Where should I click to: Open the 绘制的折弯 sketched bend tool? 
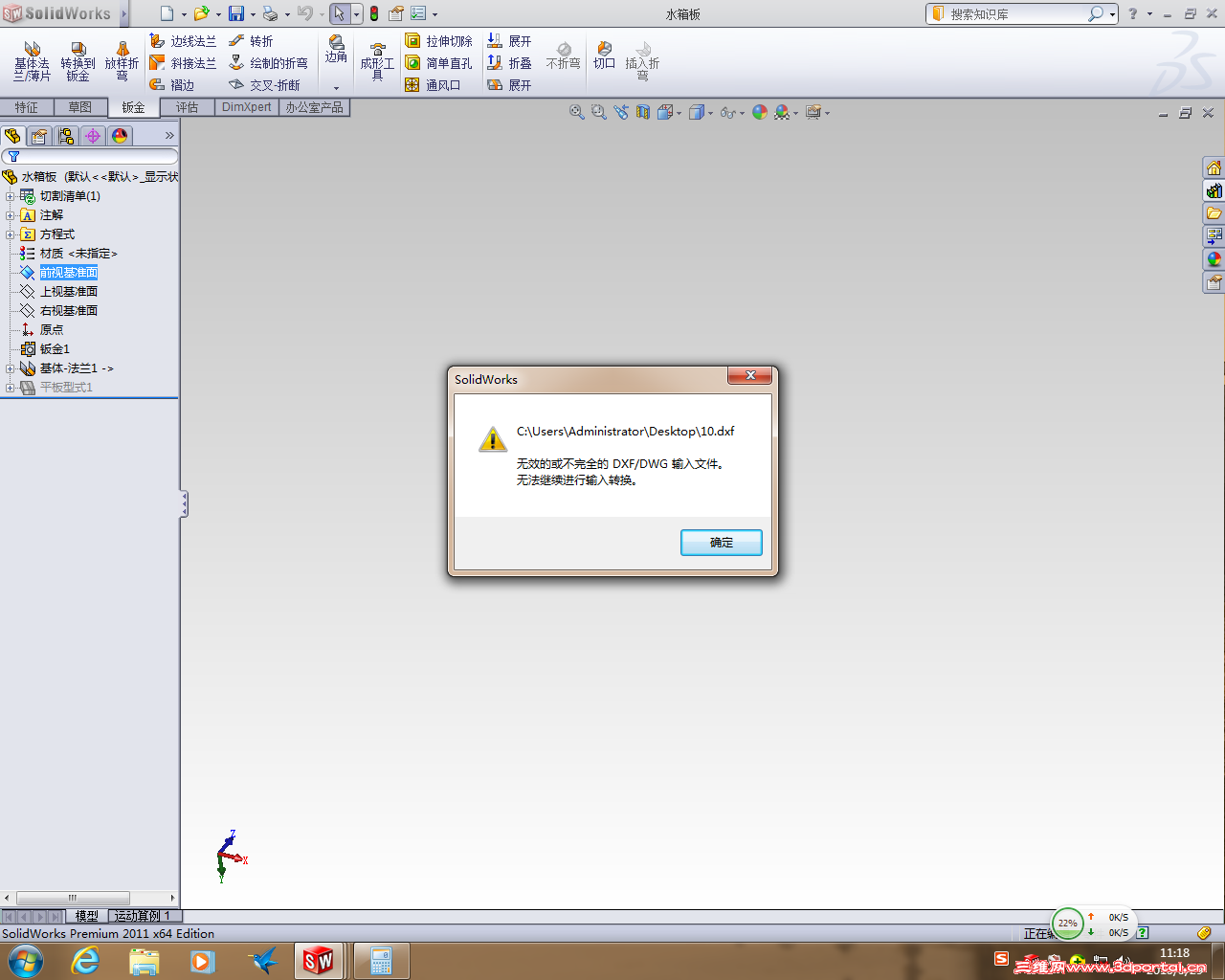click(268, 63)
